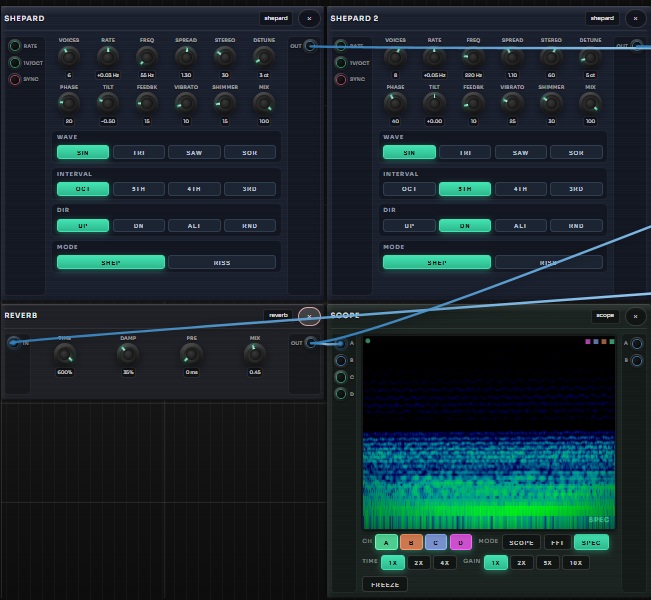Switch Scope mode to SCOPE
This screenshot has height=600, width=651.
519,542
